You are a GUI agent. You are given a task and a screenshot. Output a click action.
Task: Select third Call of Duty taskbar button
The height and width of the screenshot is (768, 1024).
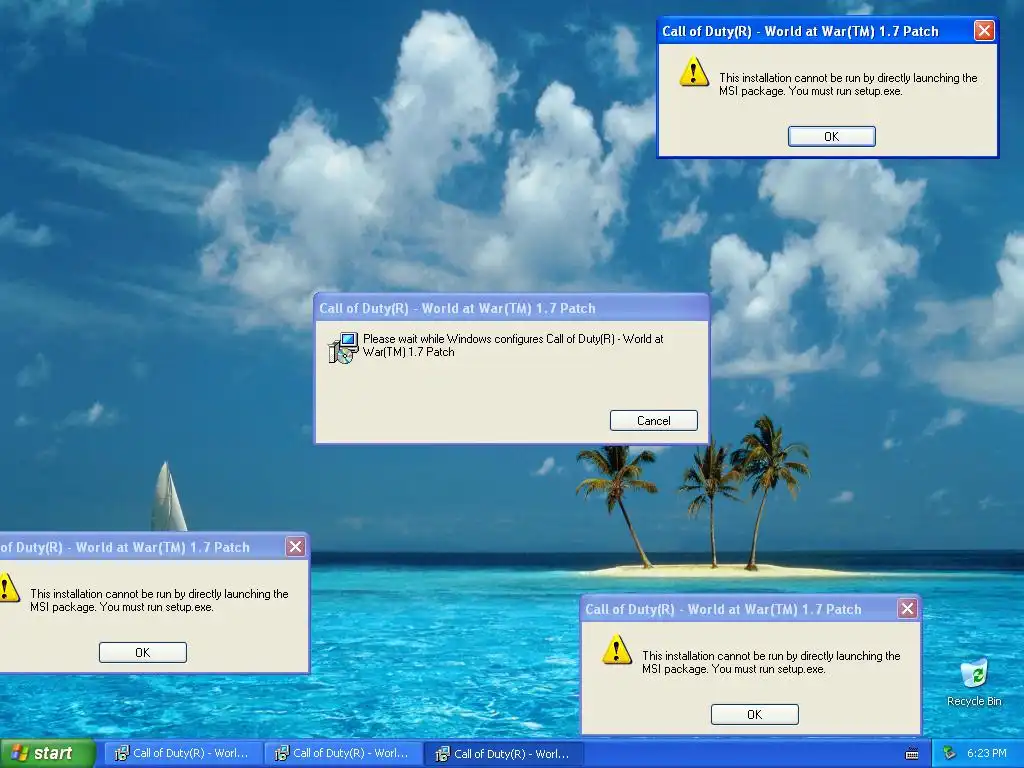point(504,754)
